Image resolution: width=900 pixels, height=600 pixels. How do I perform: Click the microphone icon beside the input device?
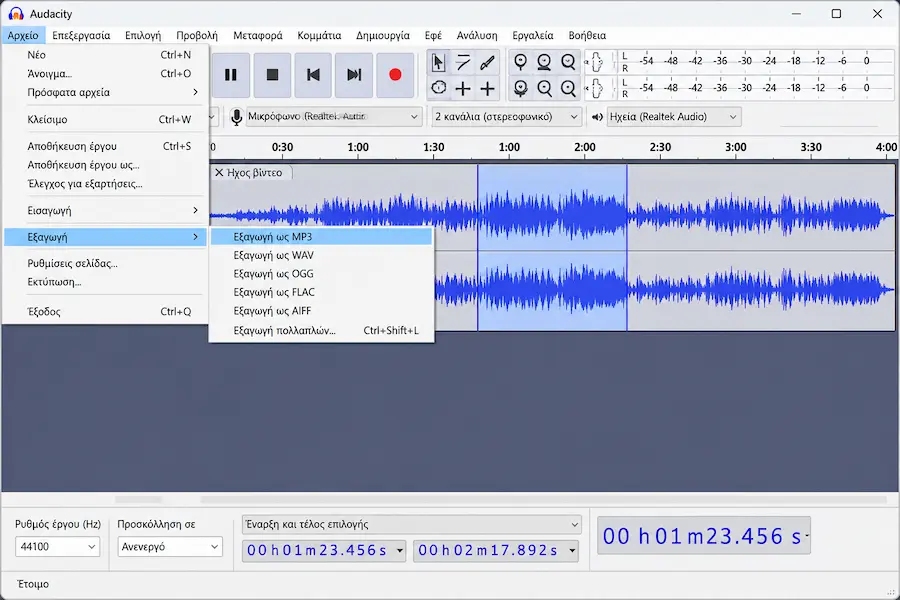tap(236, 117)
